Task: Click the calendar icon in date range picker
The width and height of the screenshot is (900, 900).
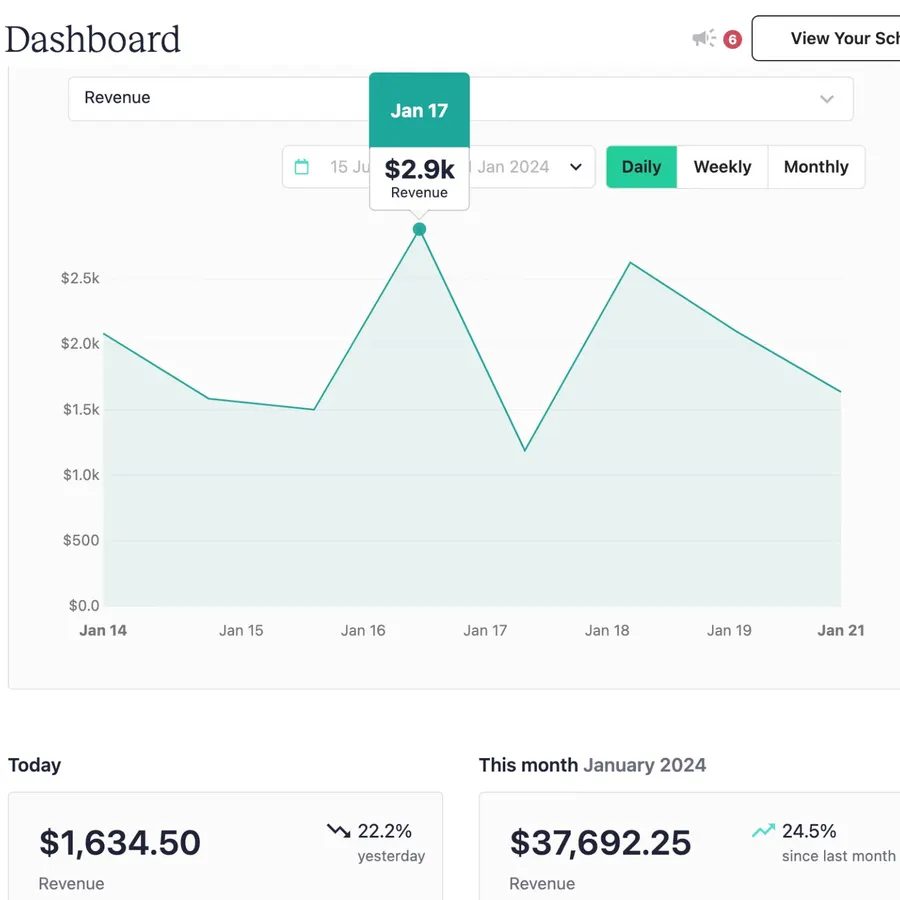Action: pyautogui.click(x=301, y=167)
